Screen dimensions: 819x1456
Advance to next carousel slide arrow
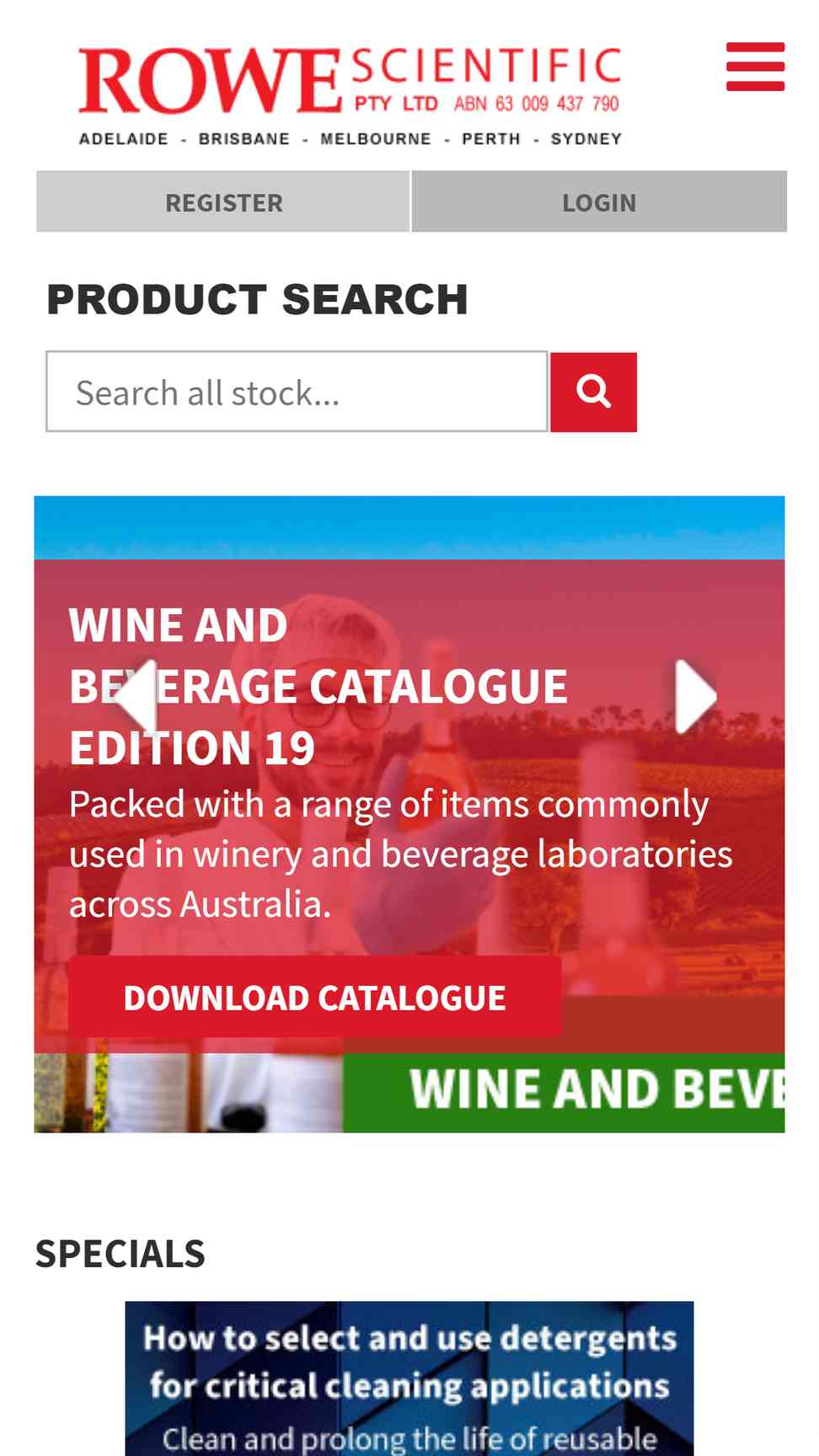(696, 696)
